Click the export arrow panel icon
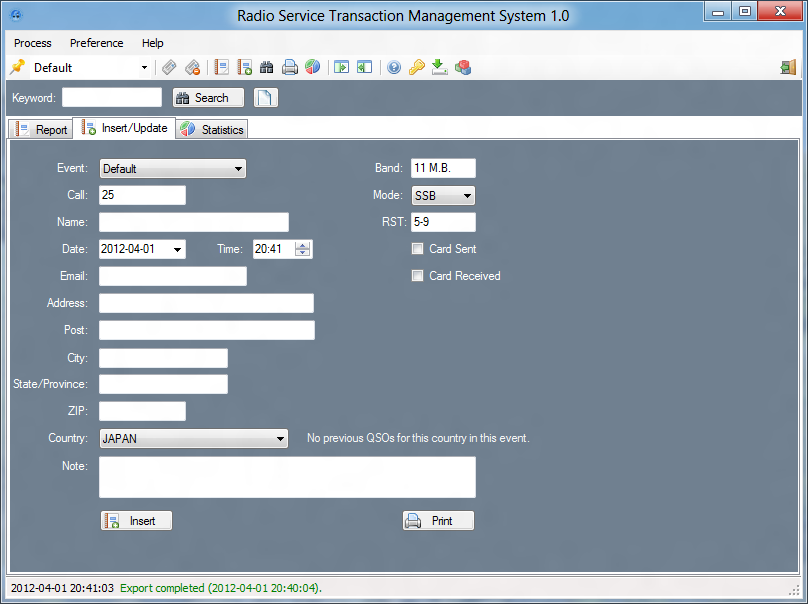808x604 pixels. [364, 68]
